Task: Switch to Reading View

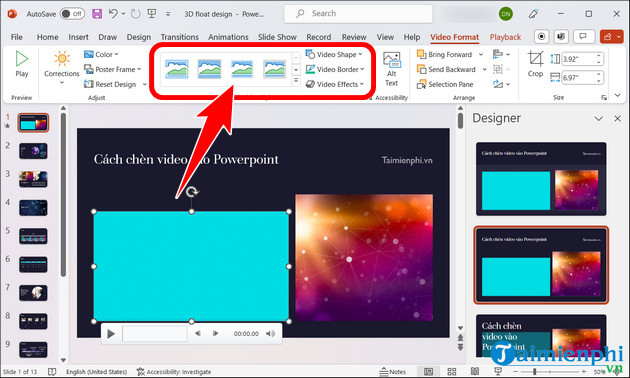Action: [x=475, y=372]
